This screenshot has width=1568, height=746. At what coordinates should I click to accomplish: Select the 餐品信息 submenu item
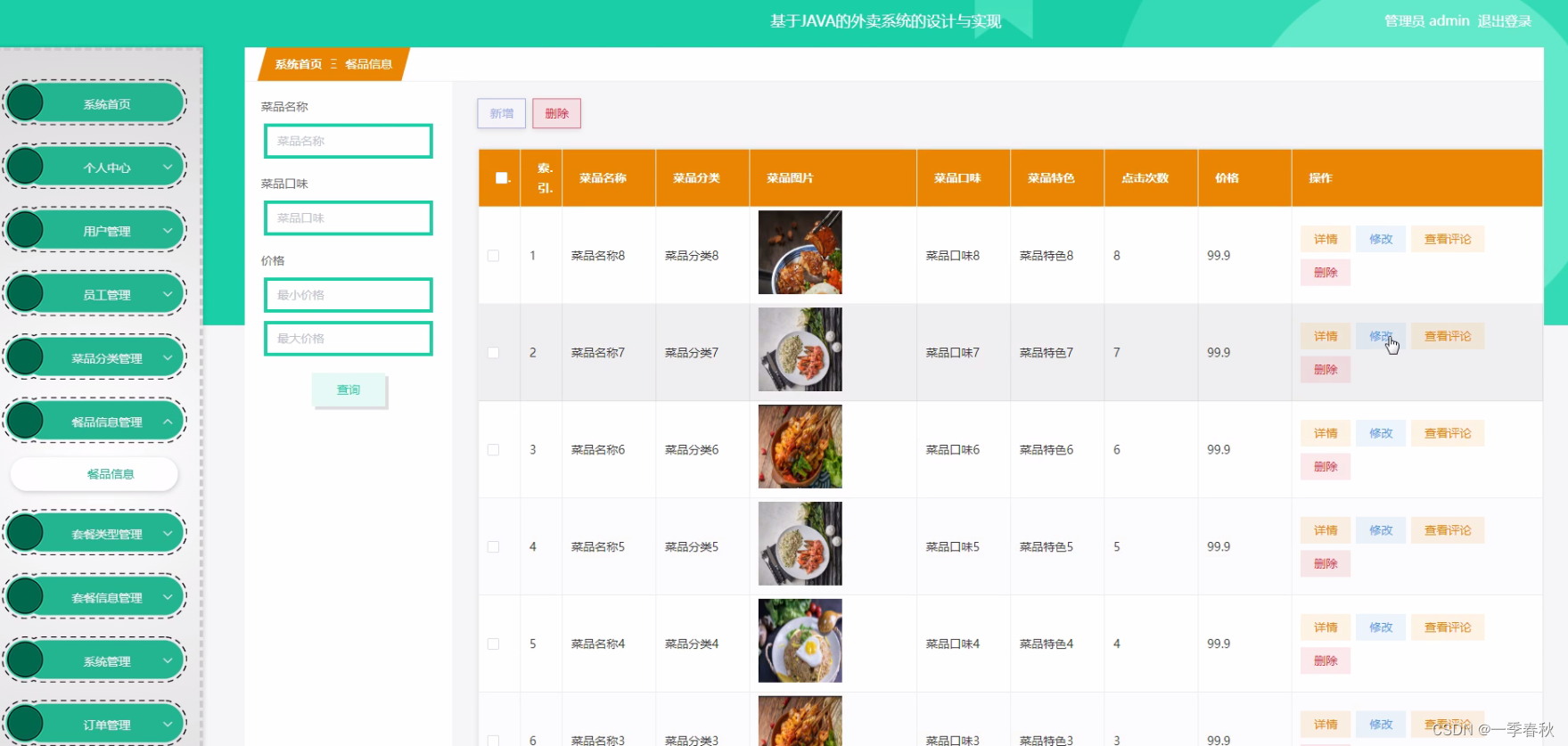click(94, 474)
